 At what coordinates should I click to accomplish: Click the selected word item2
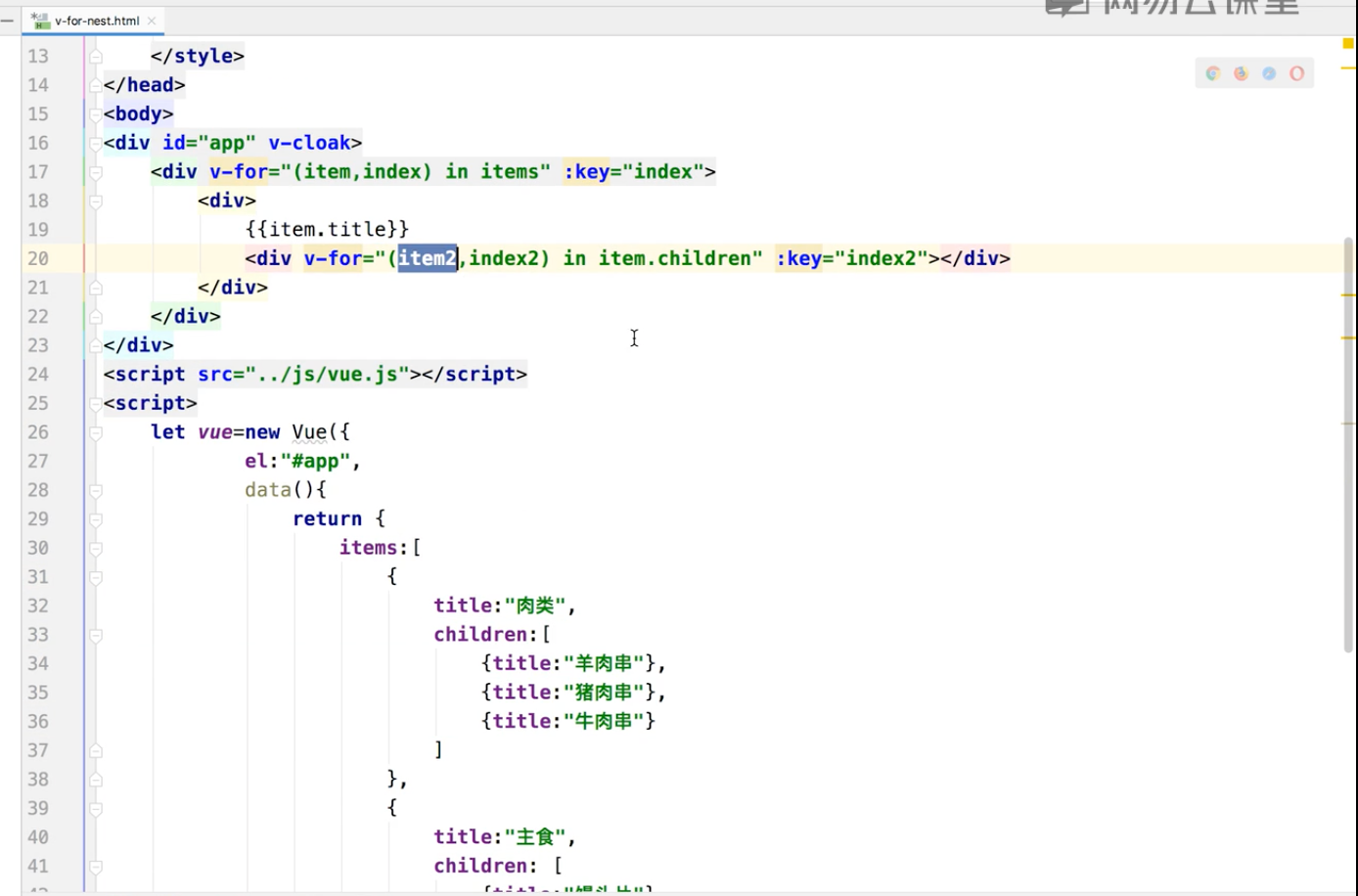(428, 258)
